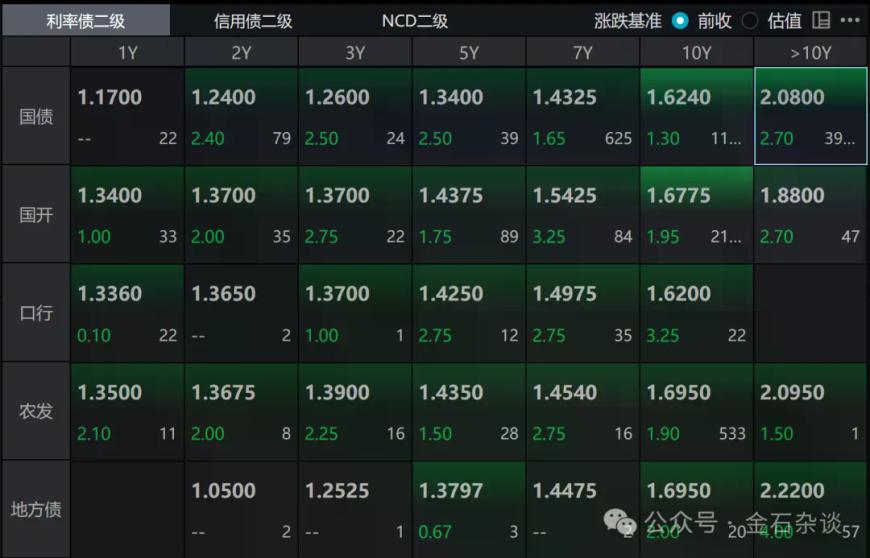Open the 地方债 3Y cell showing 1.2525

coord(355,509)
